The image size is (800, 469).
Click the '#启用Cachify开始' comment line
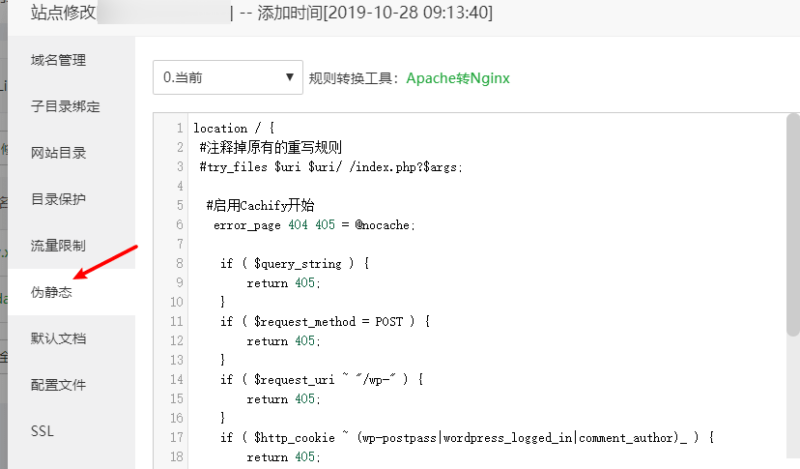[260, 206]
